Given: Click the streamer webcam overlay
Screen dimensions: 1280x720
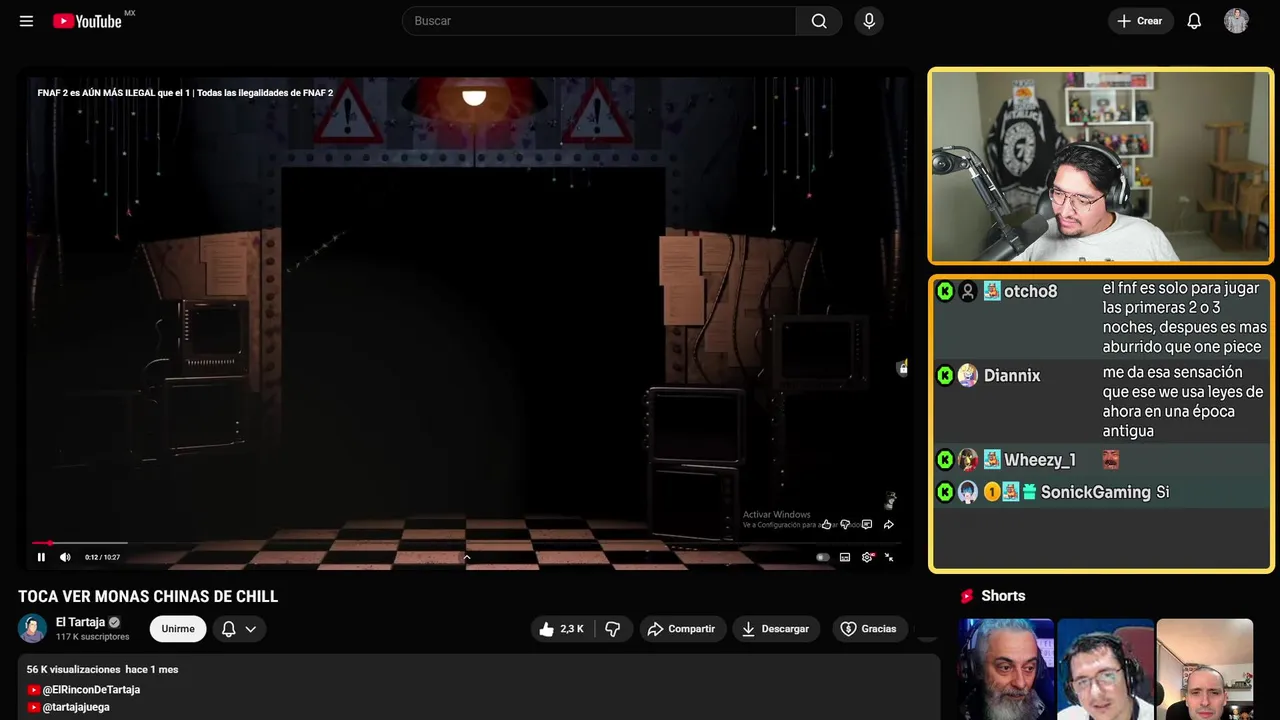Looking at the screenshot, I should point(1101,166).
